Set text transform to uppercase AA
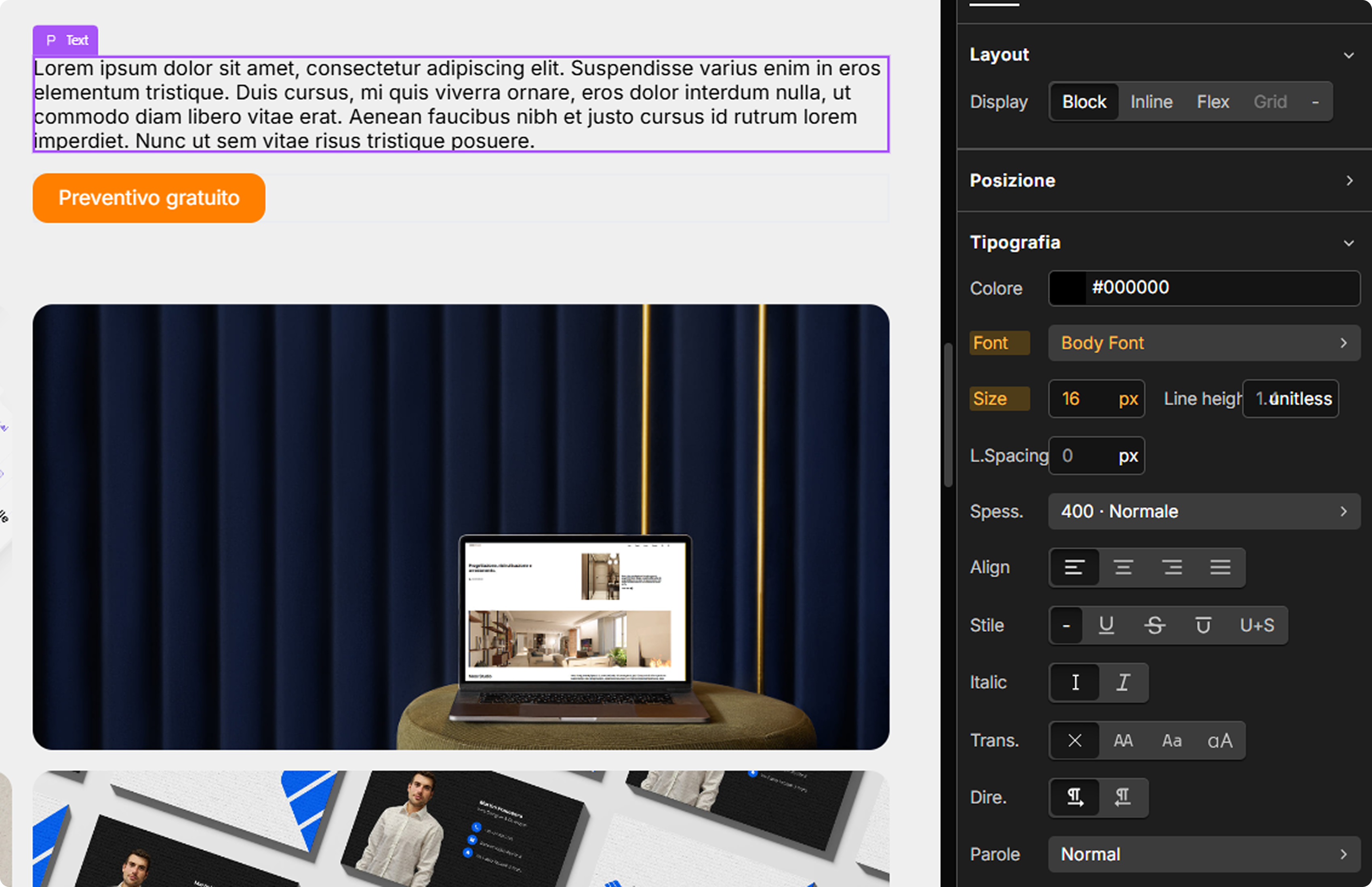The width and height of the screenshot is (1372, 887). pos(1123,741)
